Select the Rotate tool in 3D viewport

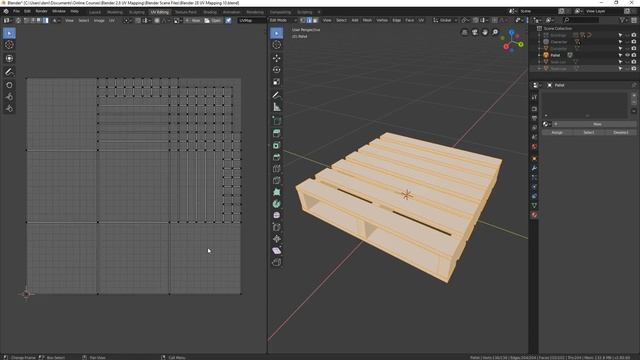tap(277, 70)
